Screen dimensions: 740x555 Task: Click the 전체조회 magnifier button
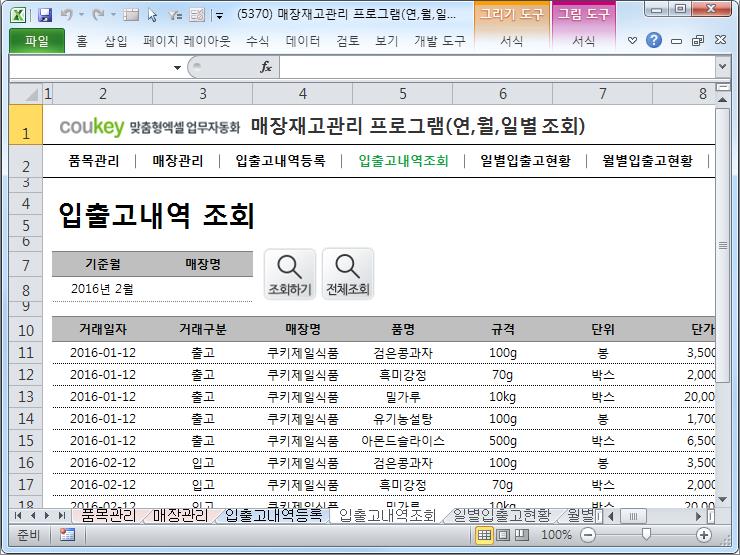click(x=348, y=274)
